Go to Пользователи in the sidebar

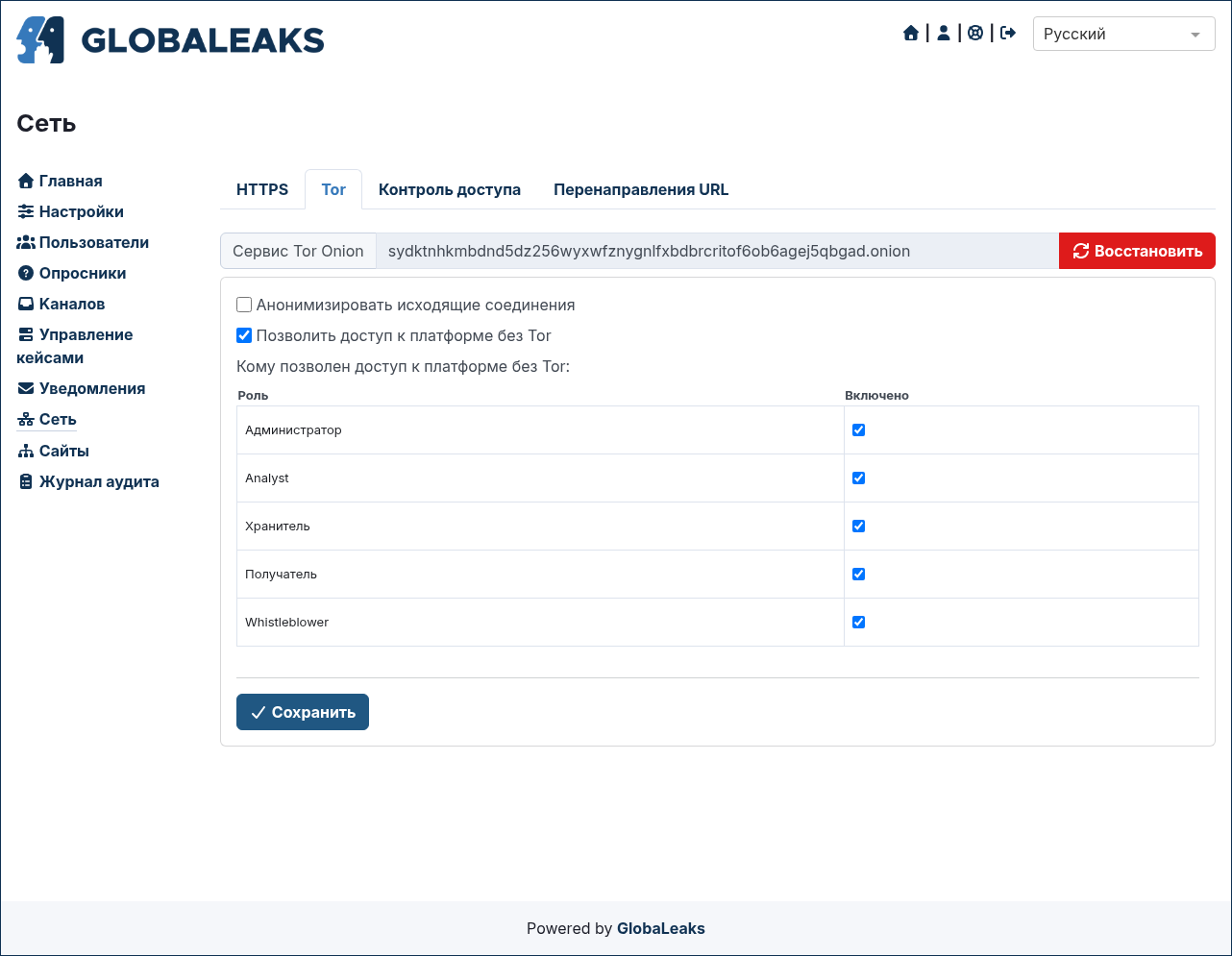(x=94, y=242)
